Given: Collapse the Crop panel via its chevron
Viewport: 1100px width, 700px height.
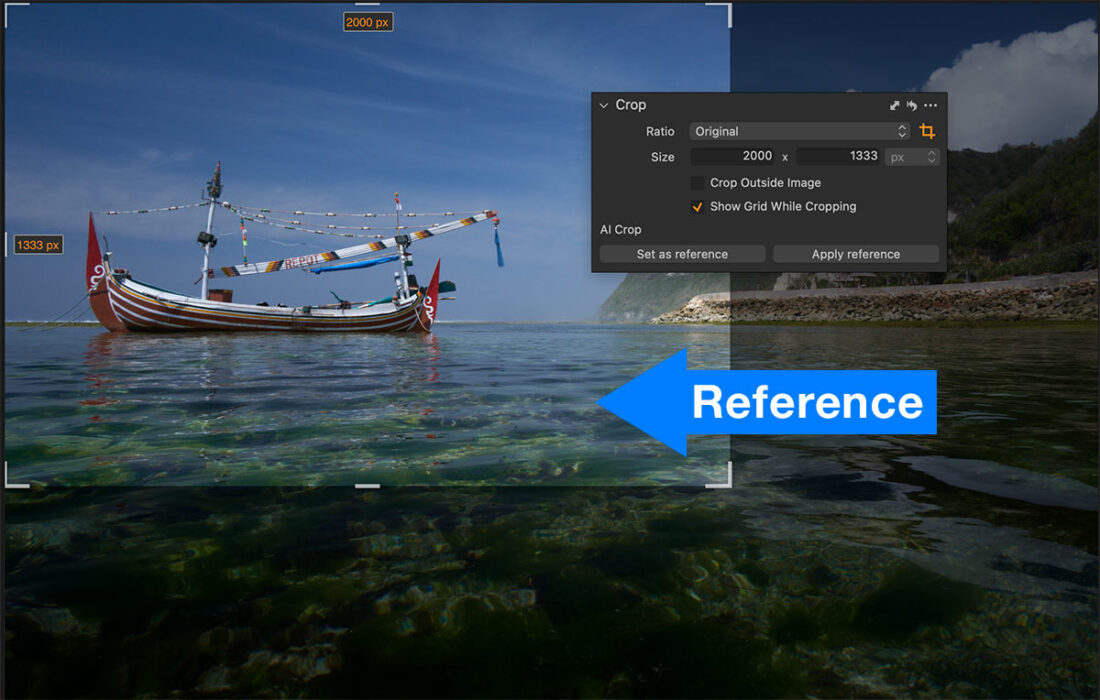Looking at the screenshot, I should tap(602, 105).
